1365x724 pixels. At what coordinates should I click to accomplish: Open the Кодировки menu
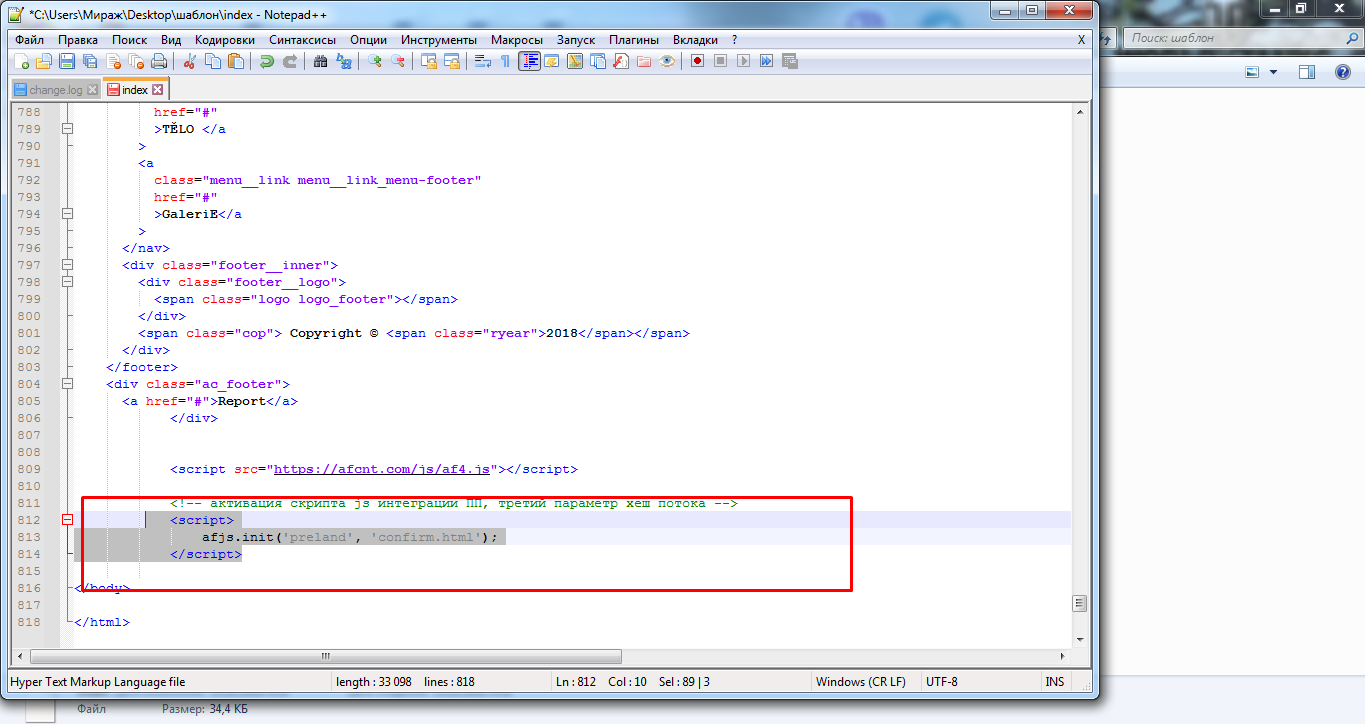225,40
